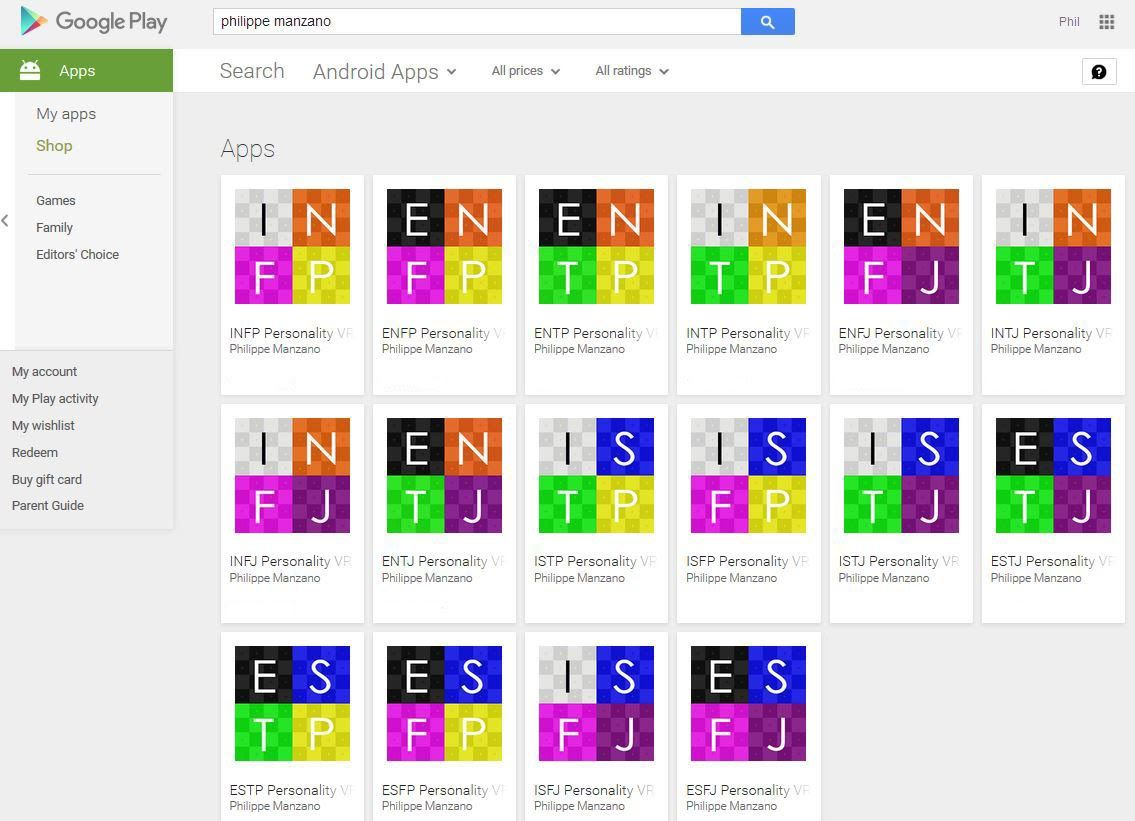
Task: Select the Apps section tab
Action: (86, 70)
